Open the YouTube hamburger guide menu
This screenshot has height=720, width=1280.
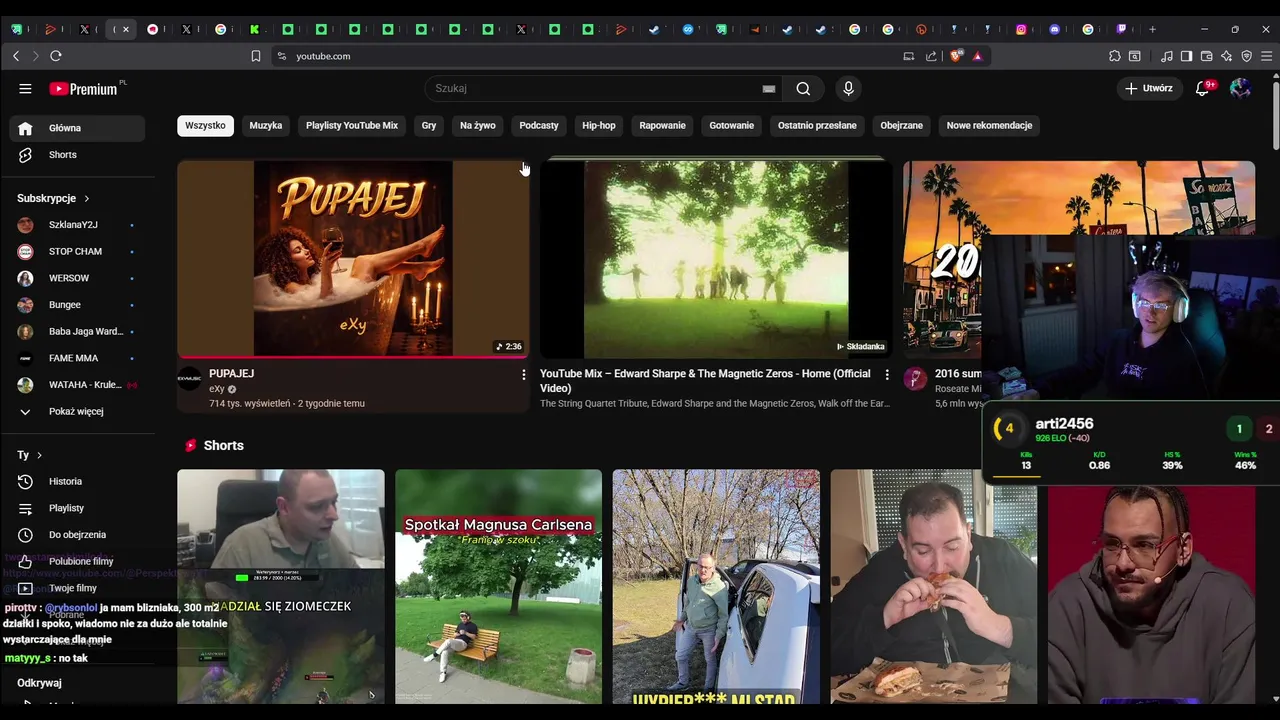click(x=25, y=88)
